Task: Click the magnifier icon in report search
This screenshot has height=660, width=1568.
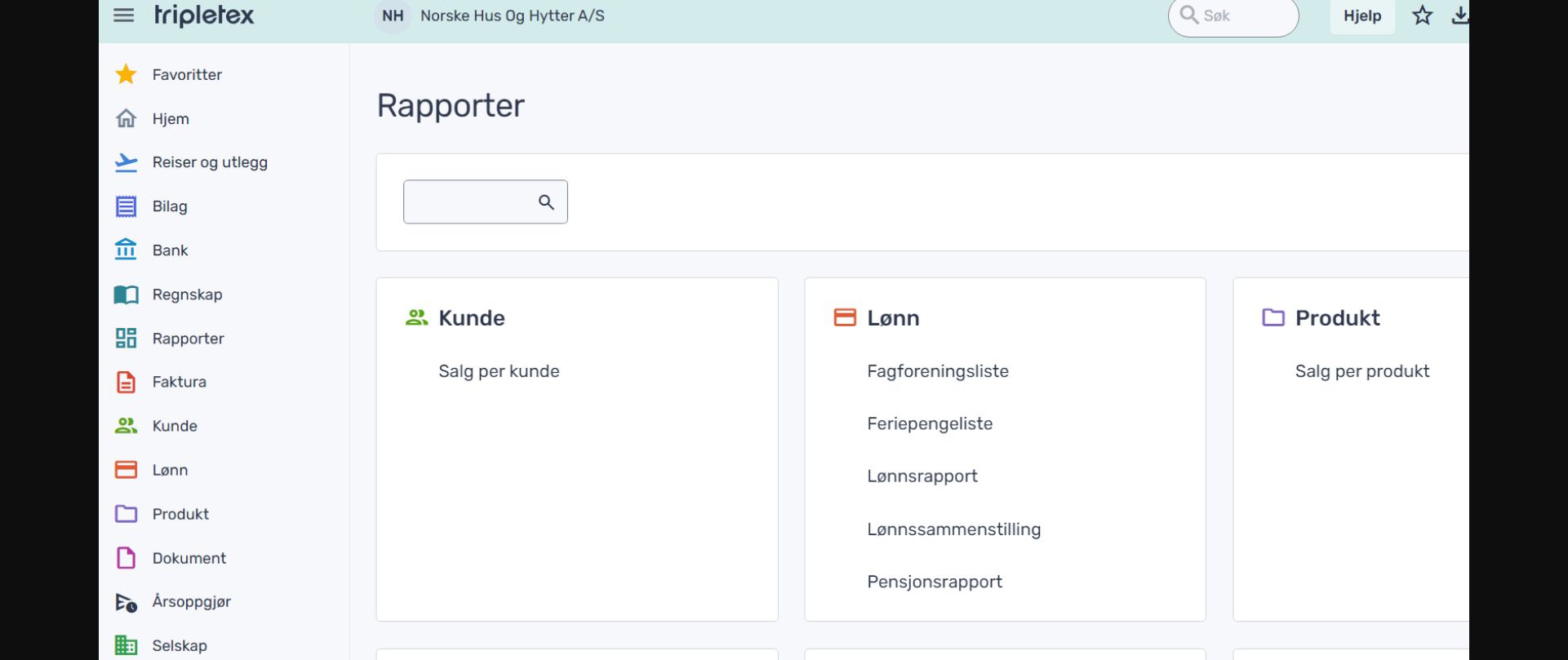Action: 546,202
